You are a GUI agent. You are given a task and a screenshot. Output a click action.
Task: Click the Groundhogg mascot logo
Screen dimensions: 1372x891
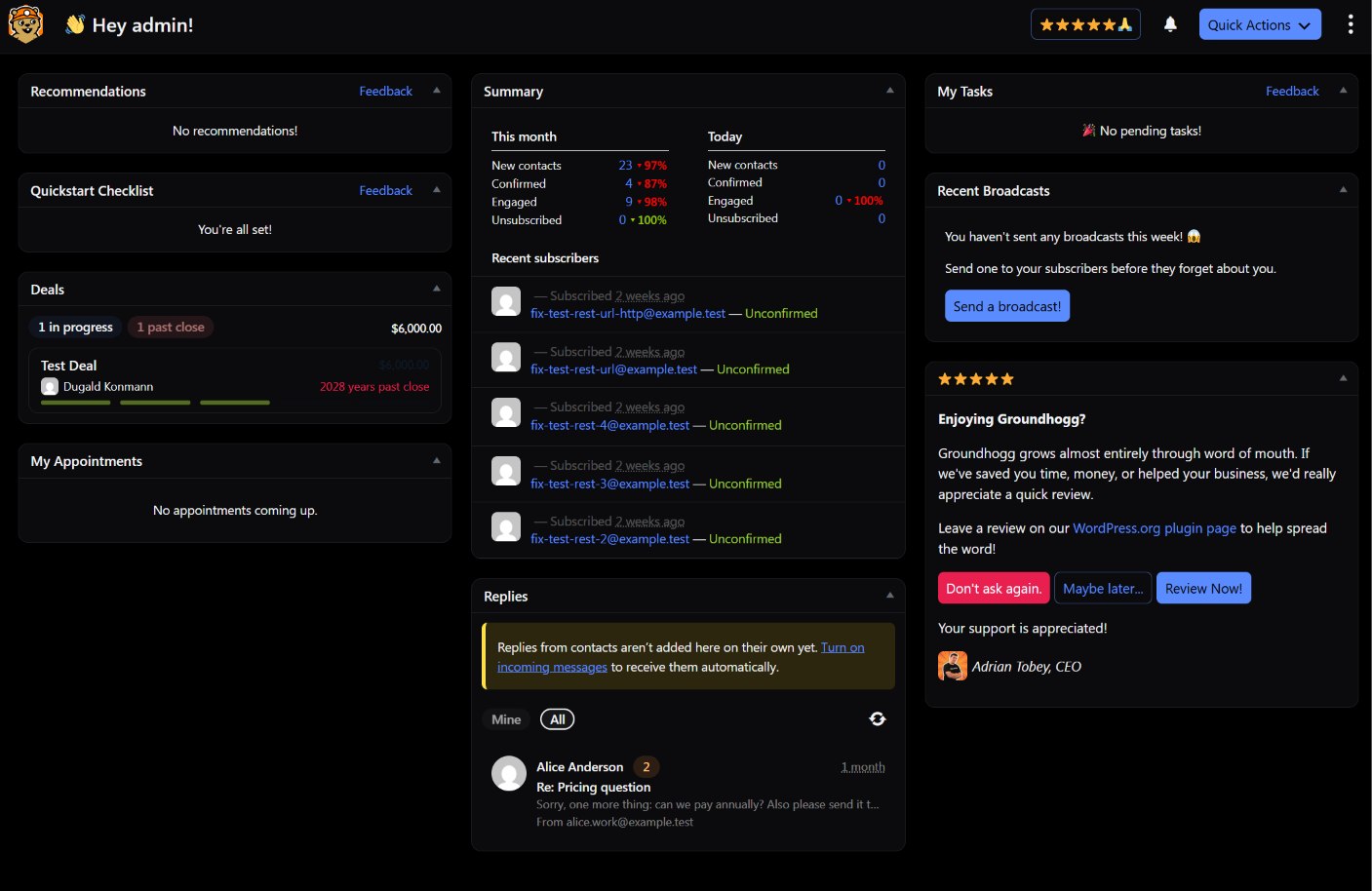click(25, 24)
